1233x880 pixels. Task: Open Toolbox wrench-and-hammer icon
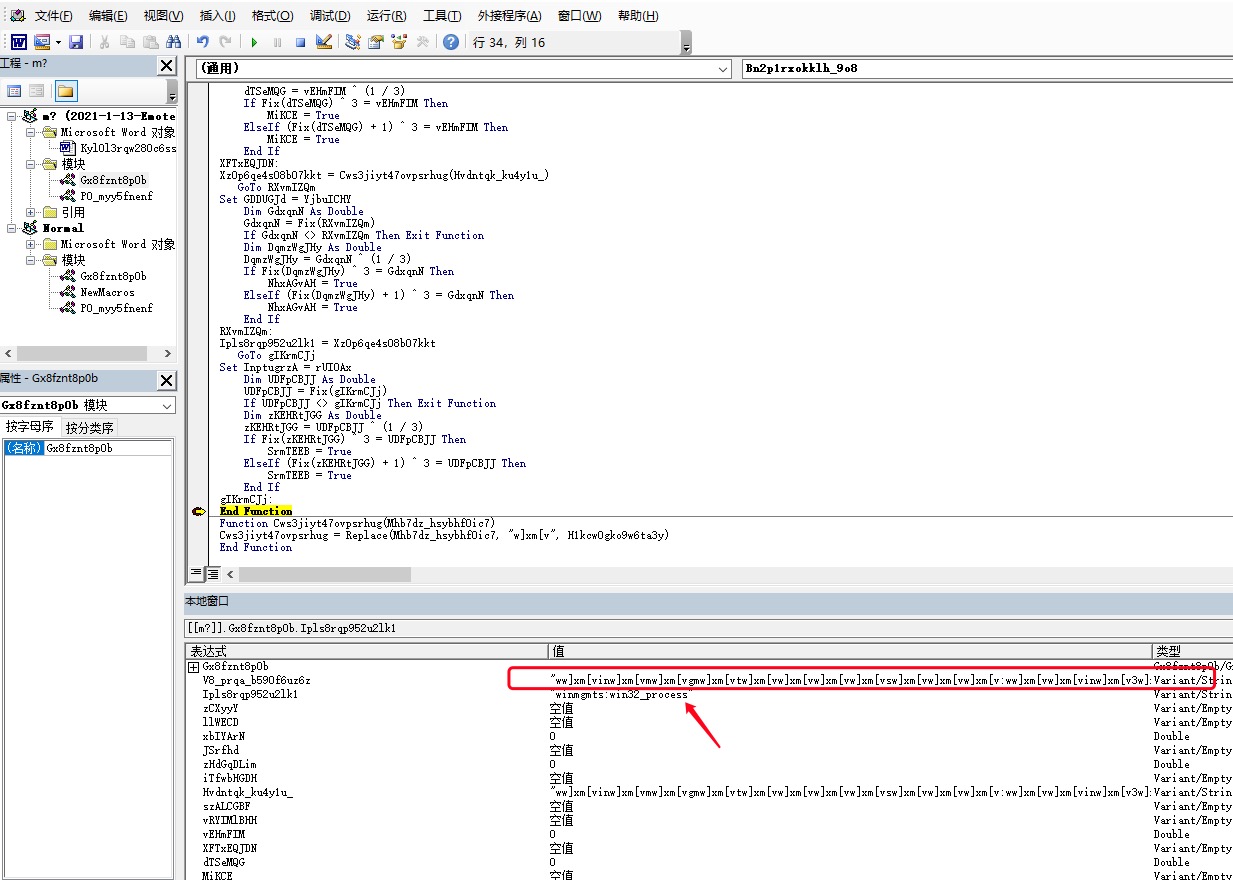pos(422,42)
